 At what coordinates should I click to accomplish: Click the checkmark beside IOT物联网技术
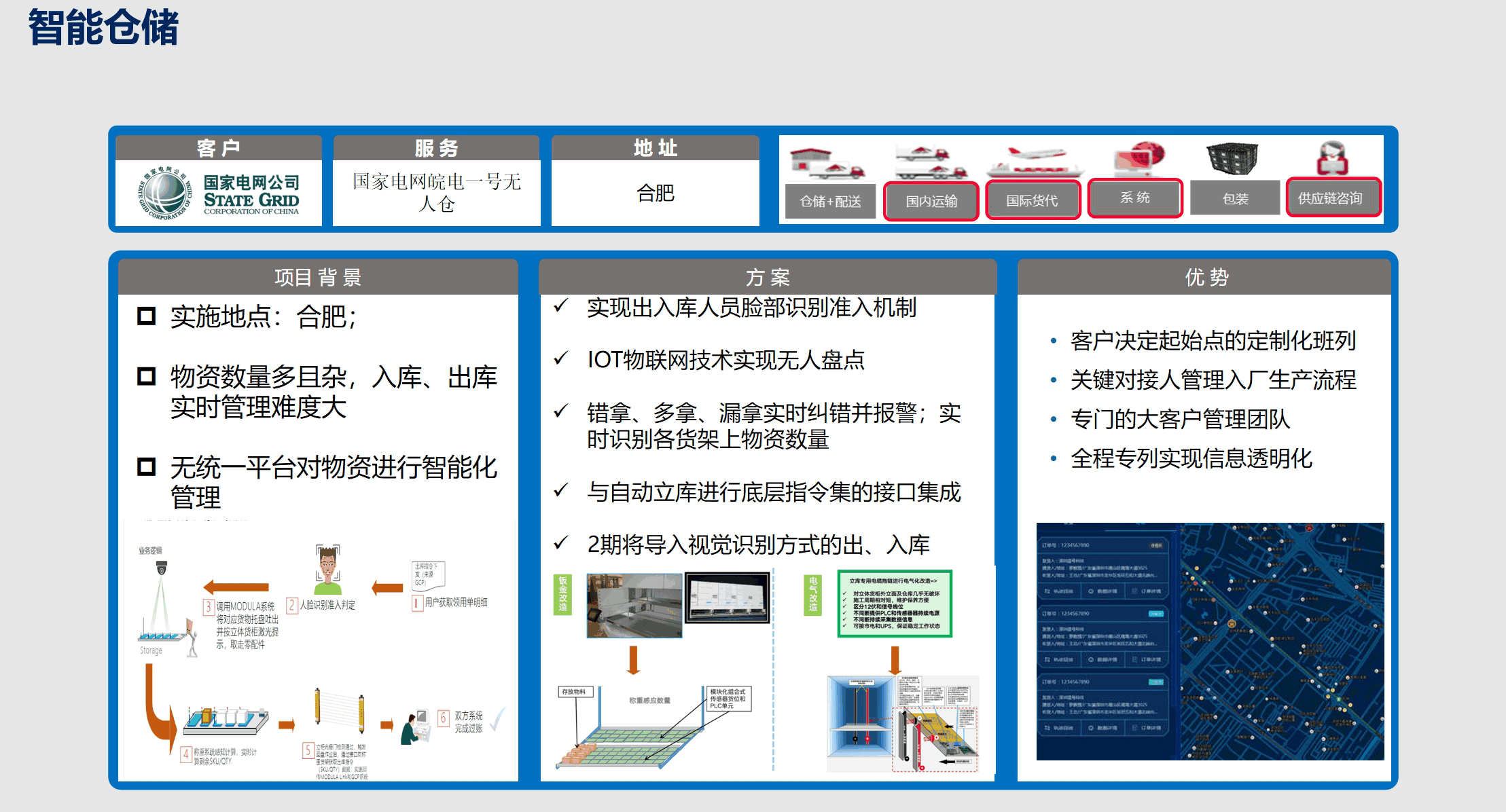click(560, 358)
